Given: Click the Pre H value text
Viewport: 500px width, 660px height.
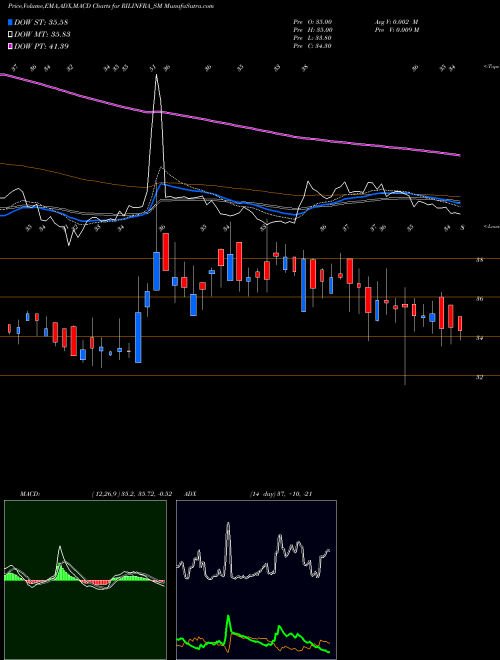Looking at the screenshot, I should click(x=313, y=30).
